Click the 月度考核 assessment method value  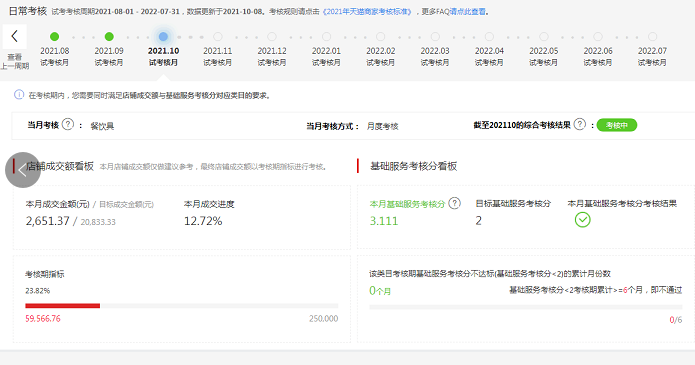point(383,126)
